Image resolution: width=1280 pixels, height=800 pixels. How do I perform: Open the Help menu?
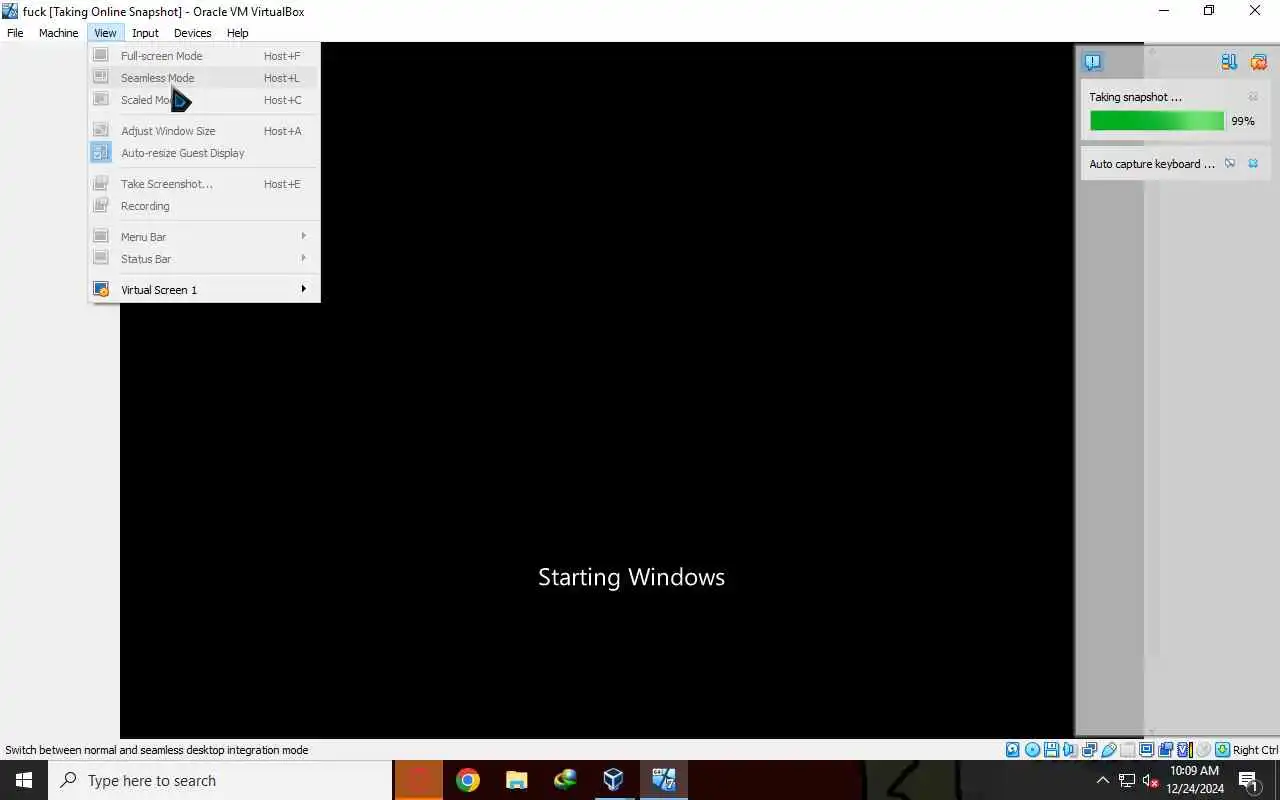point(237,33)
